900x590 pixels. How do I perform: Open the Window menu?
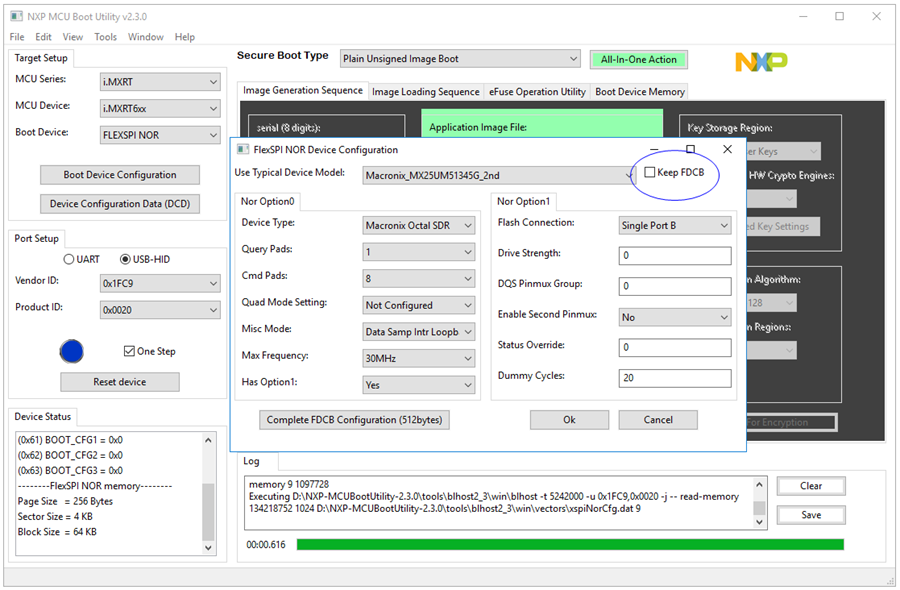[x=145, y=37]
